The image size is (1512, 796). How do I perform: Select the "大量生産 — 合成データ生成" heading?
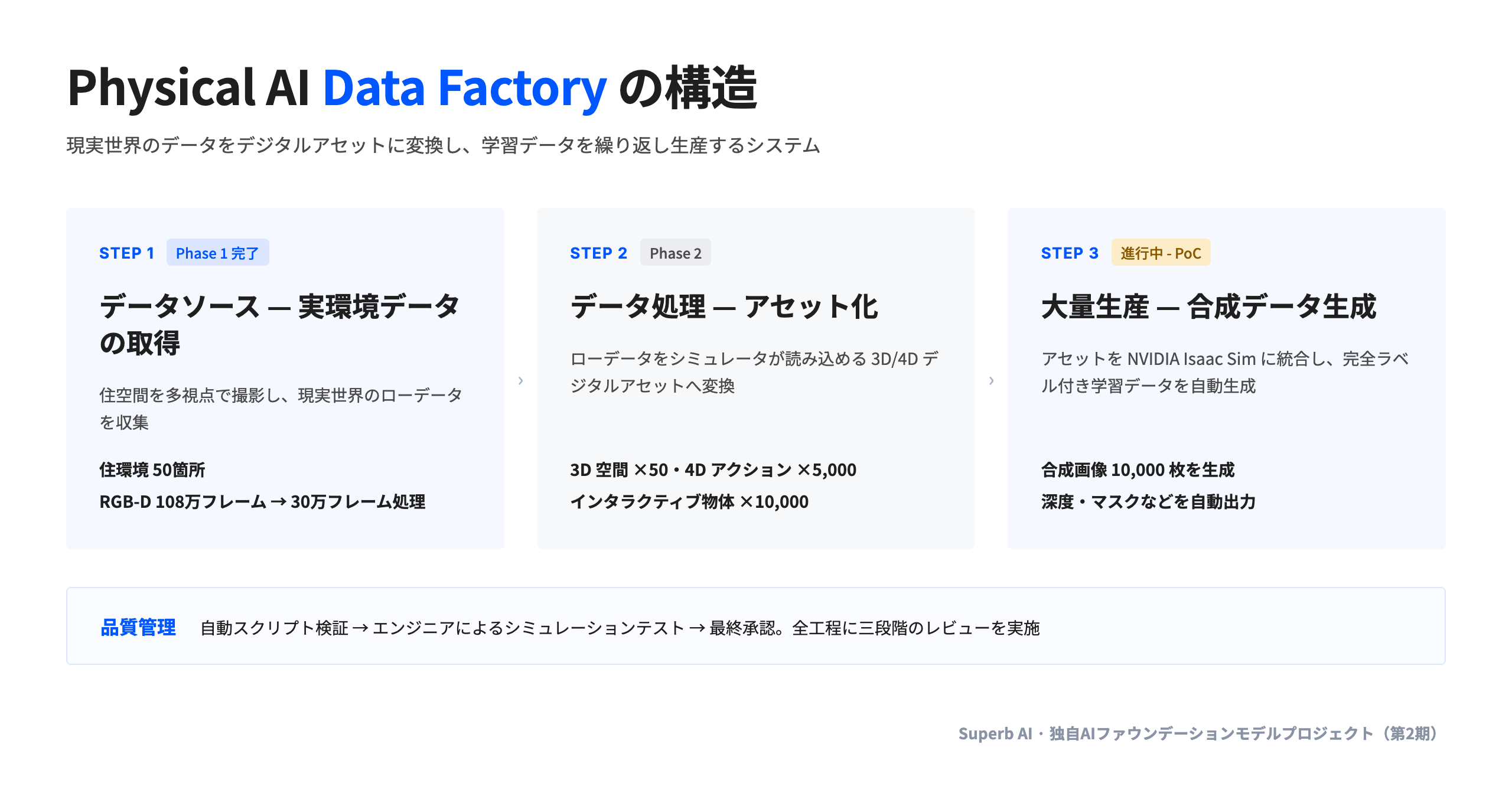point(1208,307)
